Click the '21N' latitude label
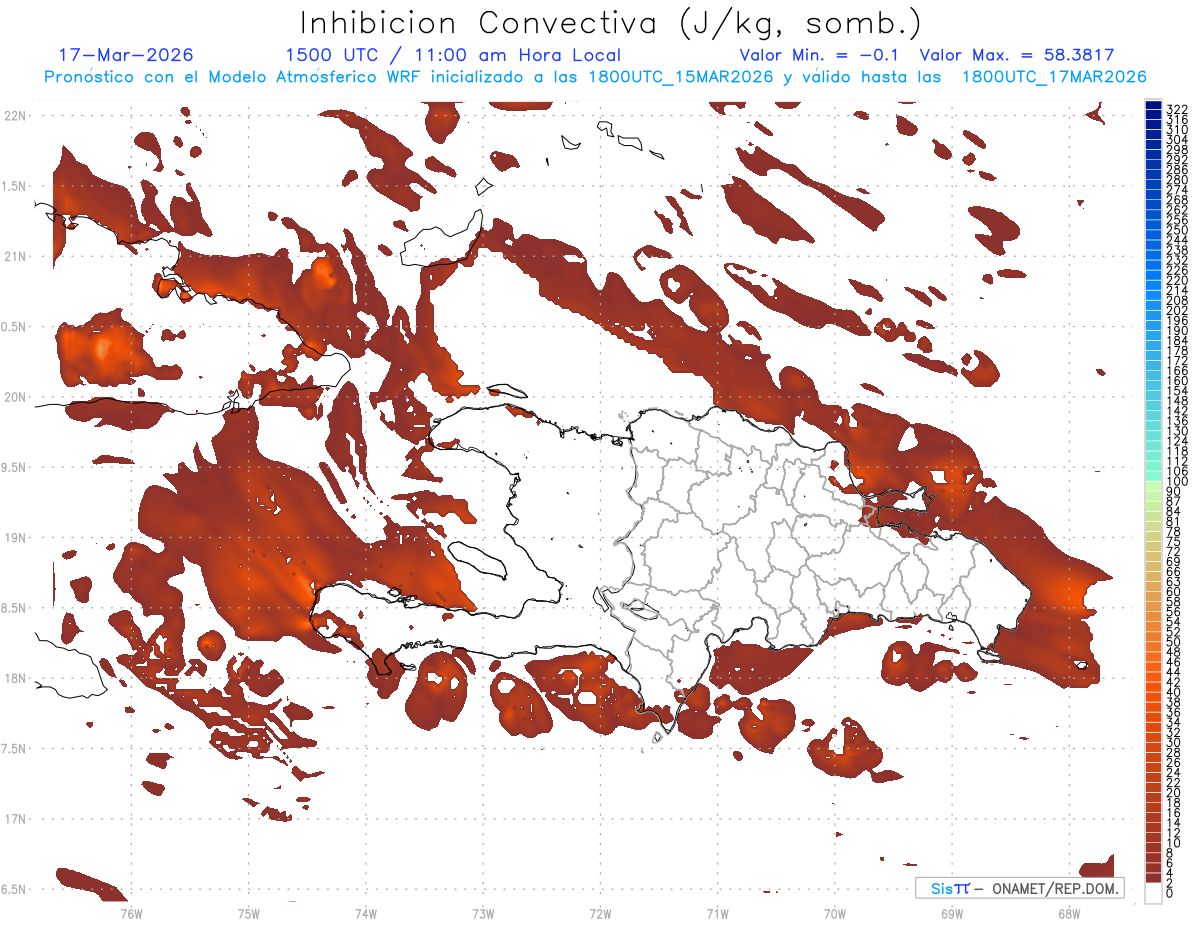1200x927 pixels. tap(15, 256)
